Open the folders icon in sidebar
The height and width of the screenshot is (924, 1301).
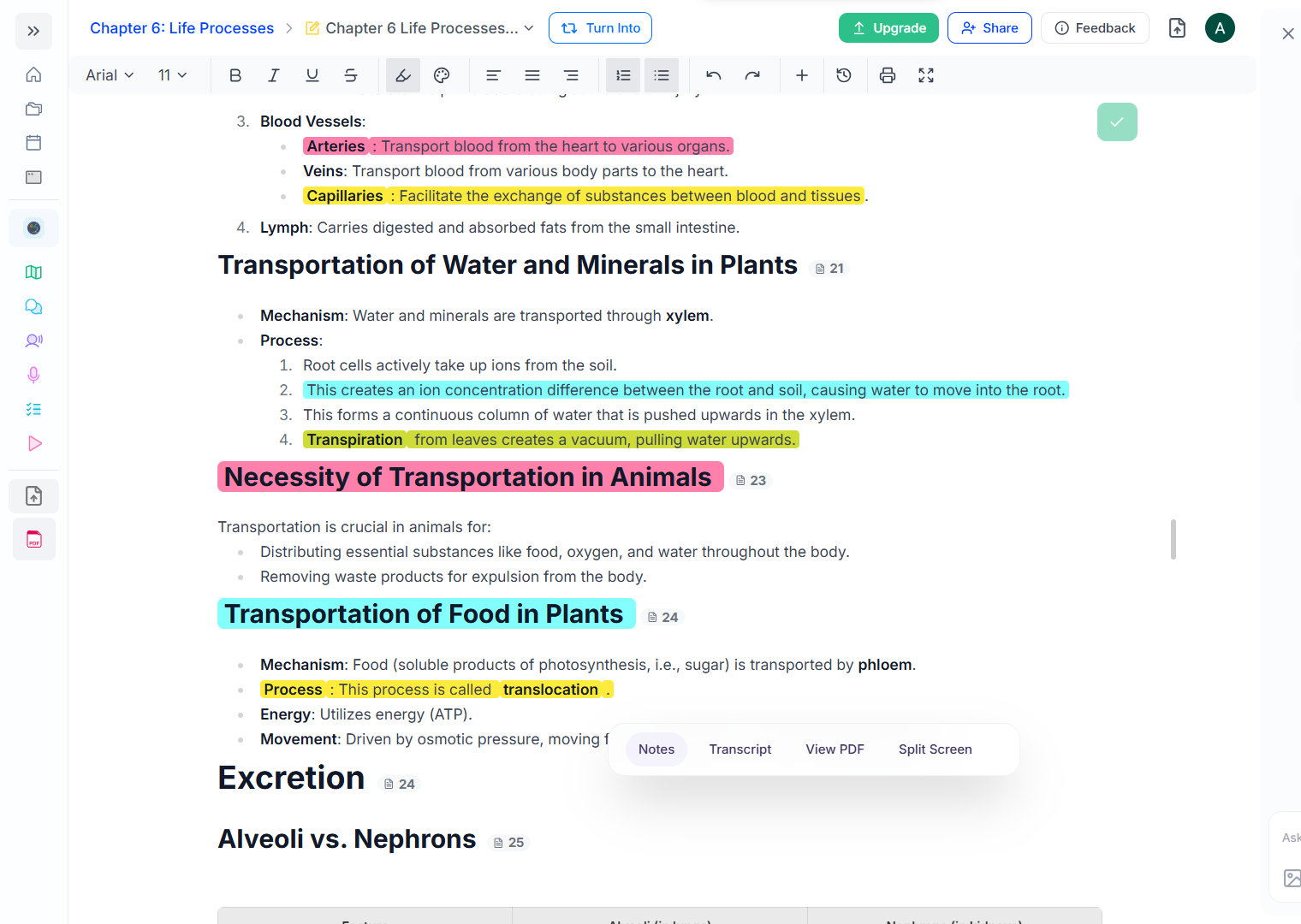[x=33, y=109]
